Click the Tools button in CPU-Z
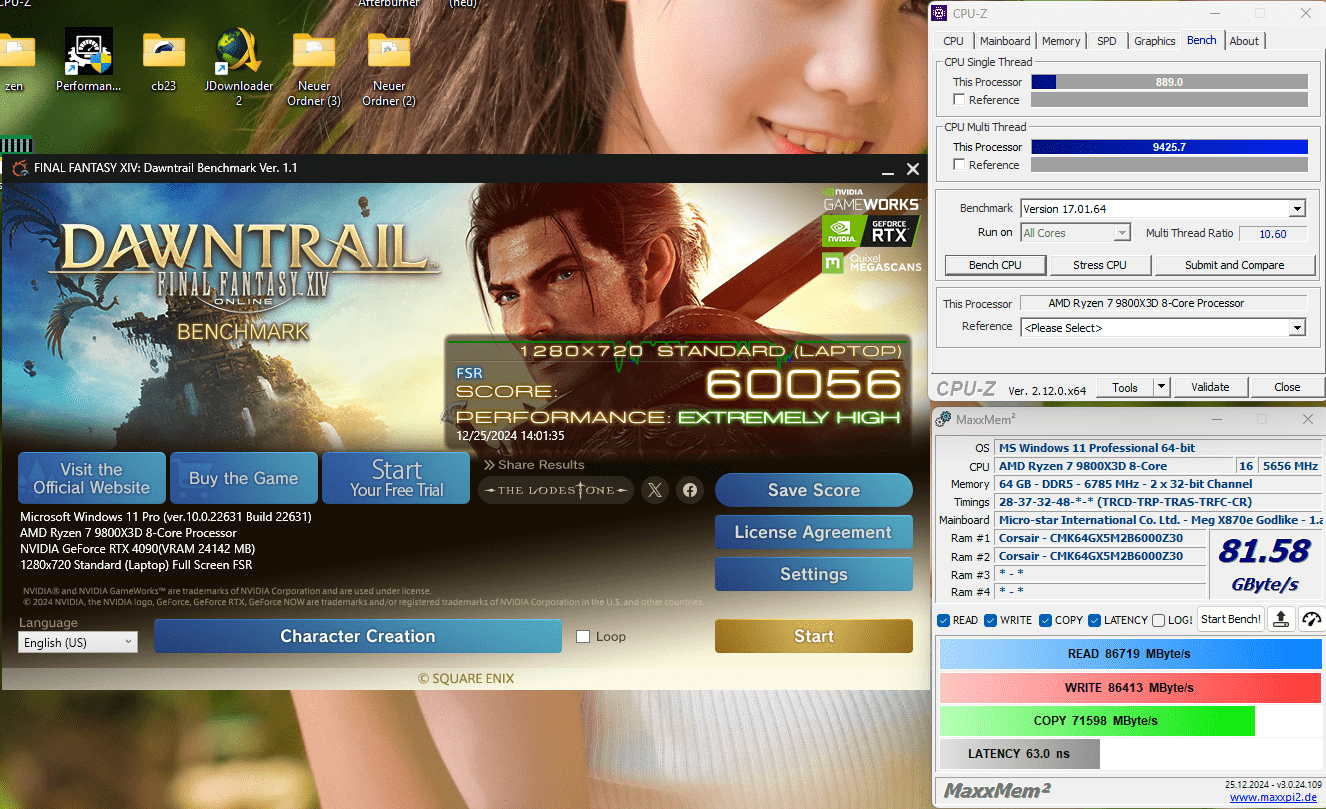 1125,387
